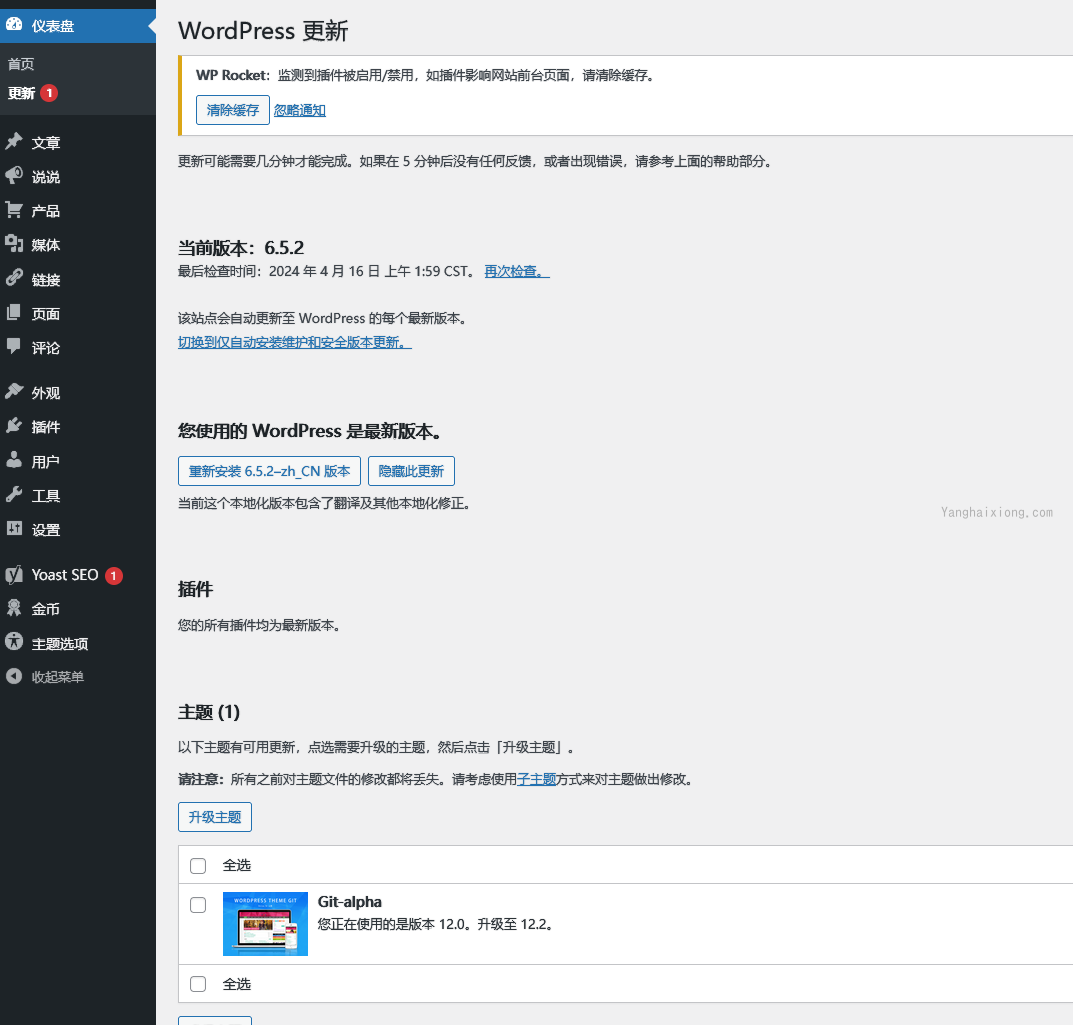Click the wrench icon for 工具
Image resolution: width=1073 pixels, height=1025 pixels.
(x=14, y=495)
